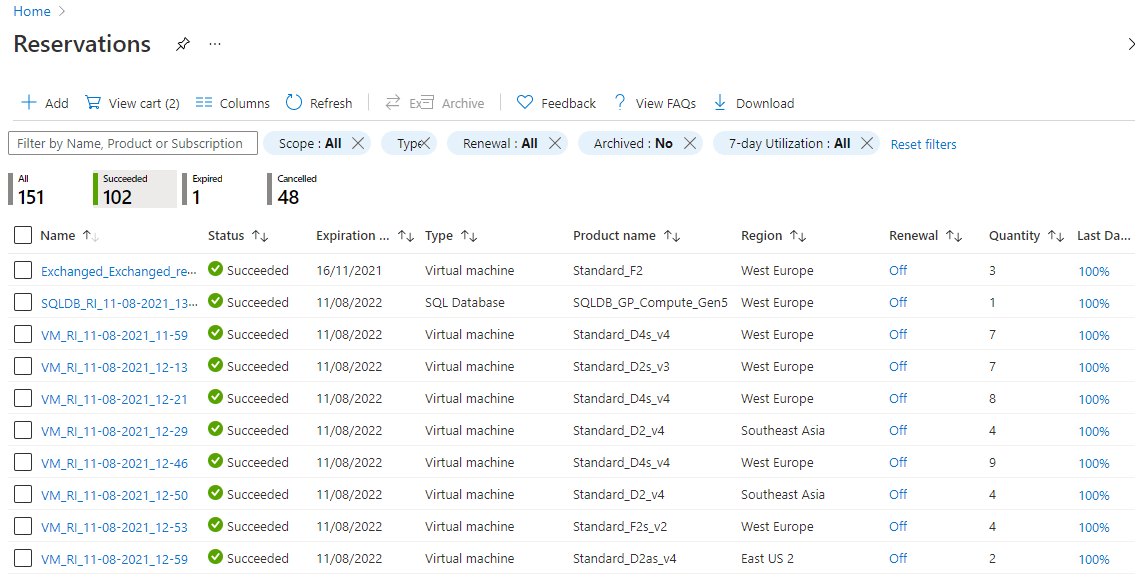The width and height of the screenshot is (1135, 578).
Task: Check the Exchanged_Exchanged reservation row
Action: (22, 270)
